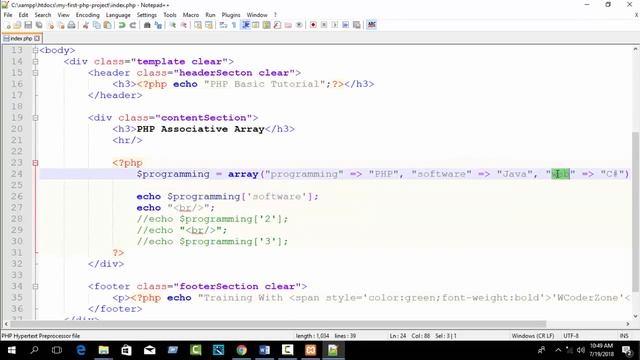The image size is (640, 360).
Task: Toggle Synchronize Horizontal Scrolling icon
Action: [209, 25]
